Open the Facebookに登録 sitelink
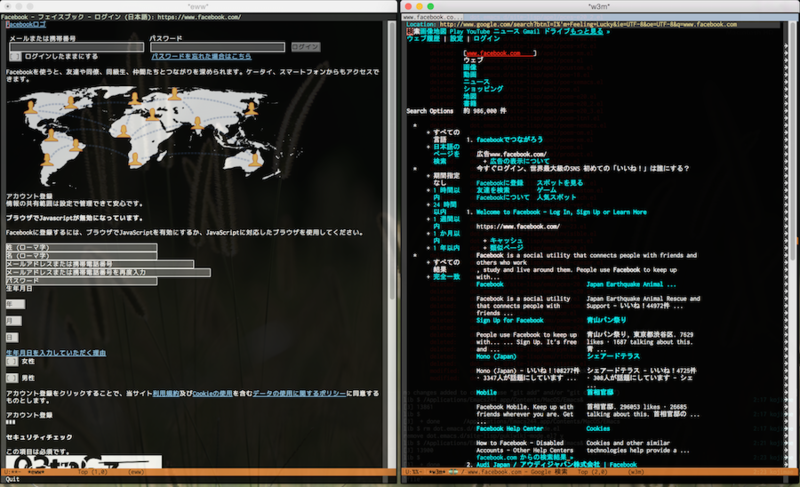The width and height of the screenshot is (800, 487). coord(500,183)
